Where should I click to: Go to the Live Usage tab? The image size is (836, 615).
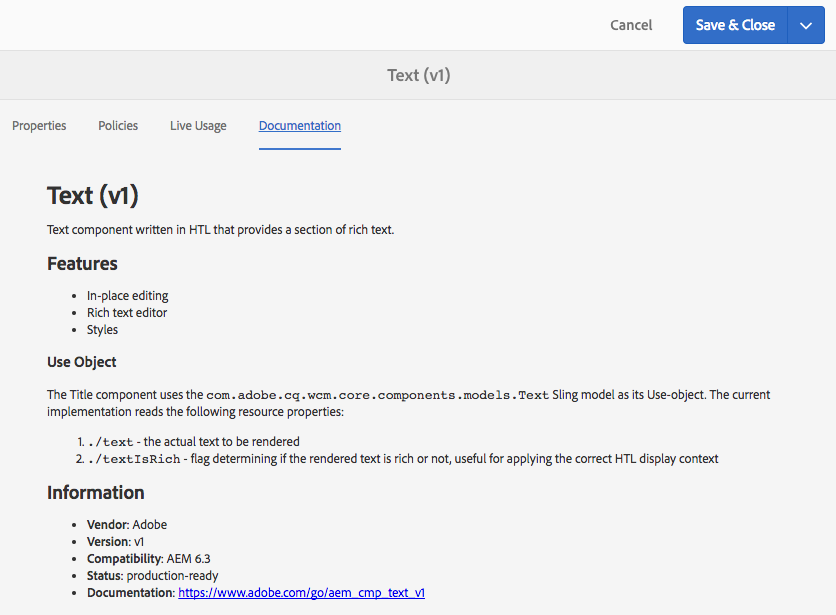[198, 126]
